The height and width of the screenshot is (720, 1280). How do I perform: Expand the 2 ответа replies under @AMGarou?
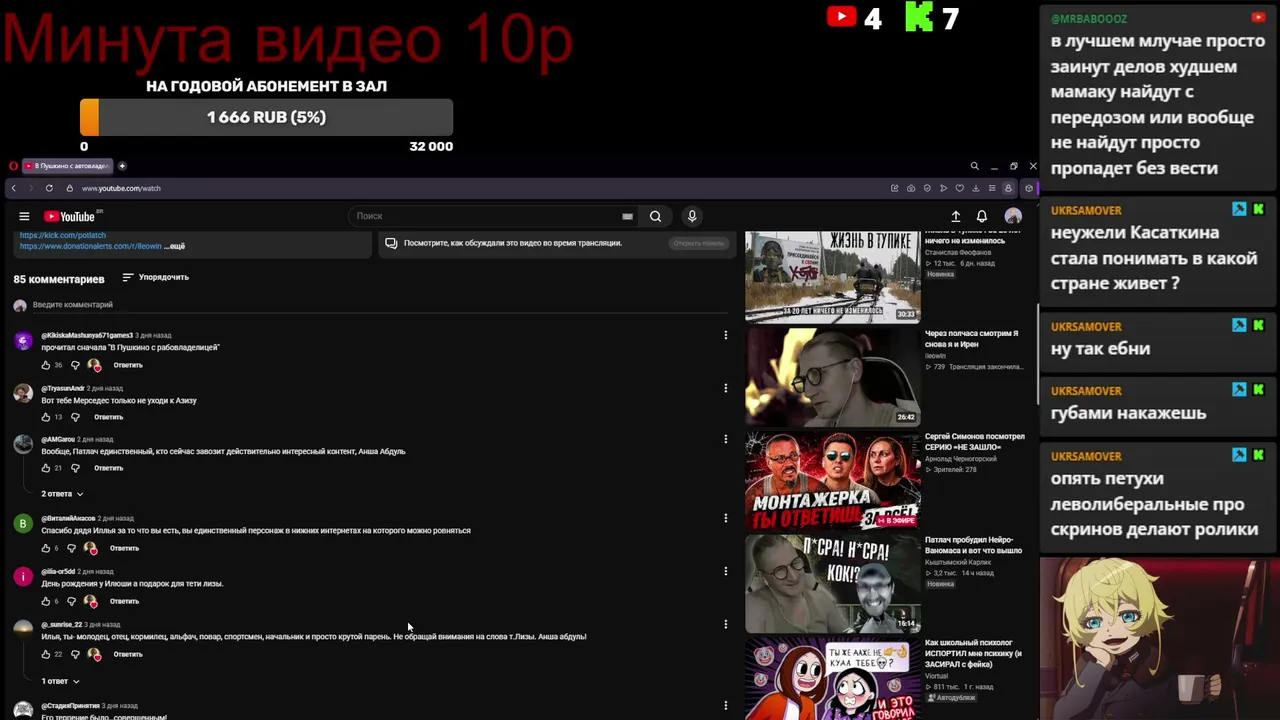62,494
